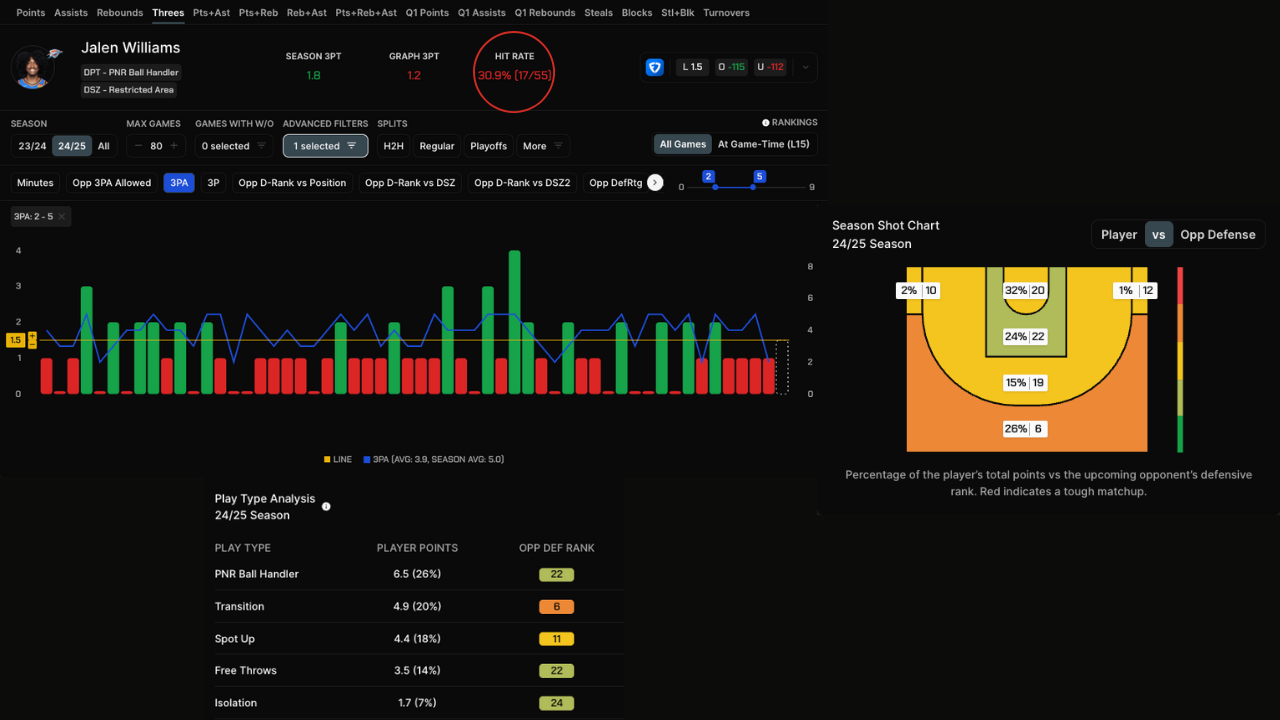Viewport: 1280px width, 720px height.
Task: Click the Jalen Williams player avatar
Action: (33, 67)
